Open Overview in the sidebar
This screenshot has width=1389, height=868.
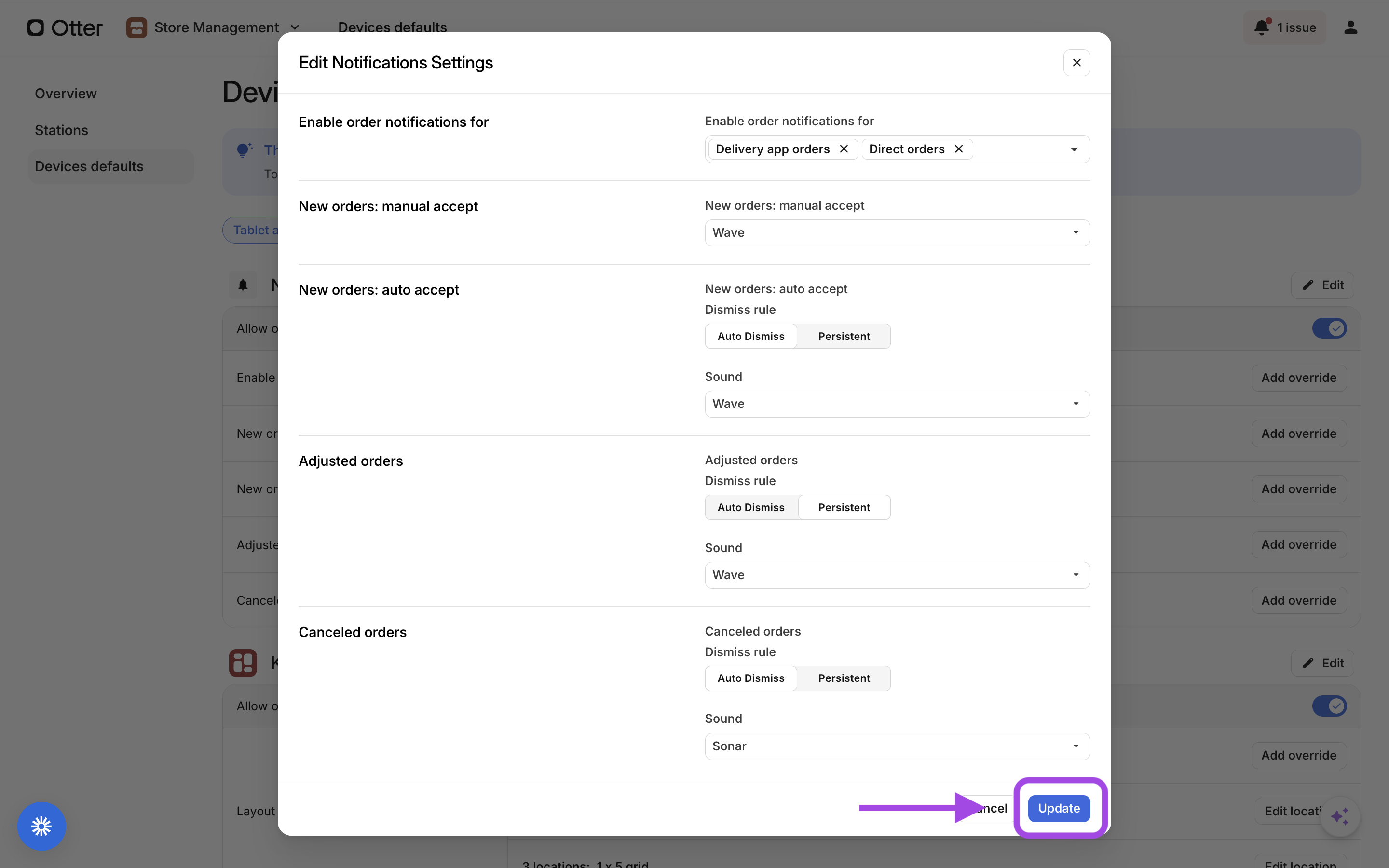66,94
